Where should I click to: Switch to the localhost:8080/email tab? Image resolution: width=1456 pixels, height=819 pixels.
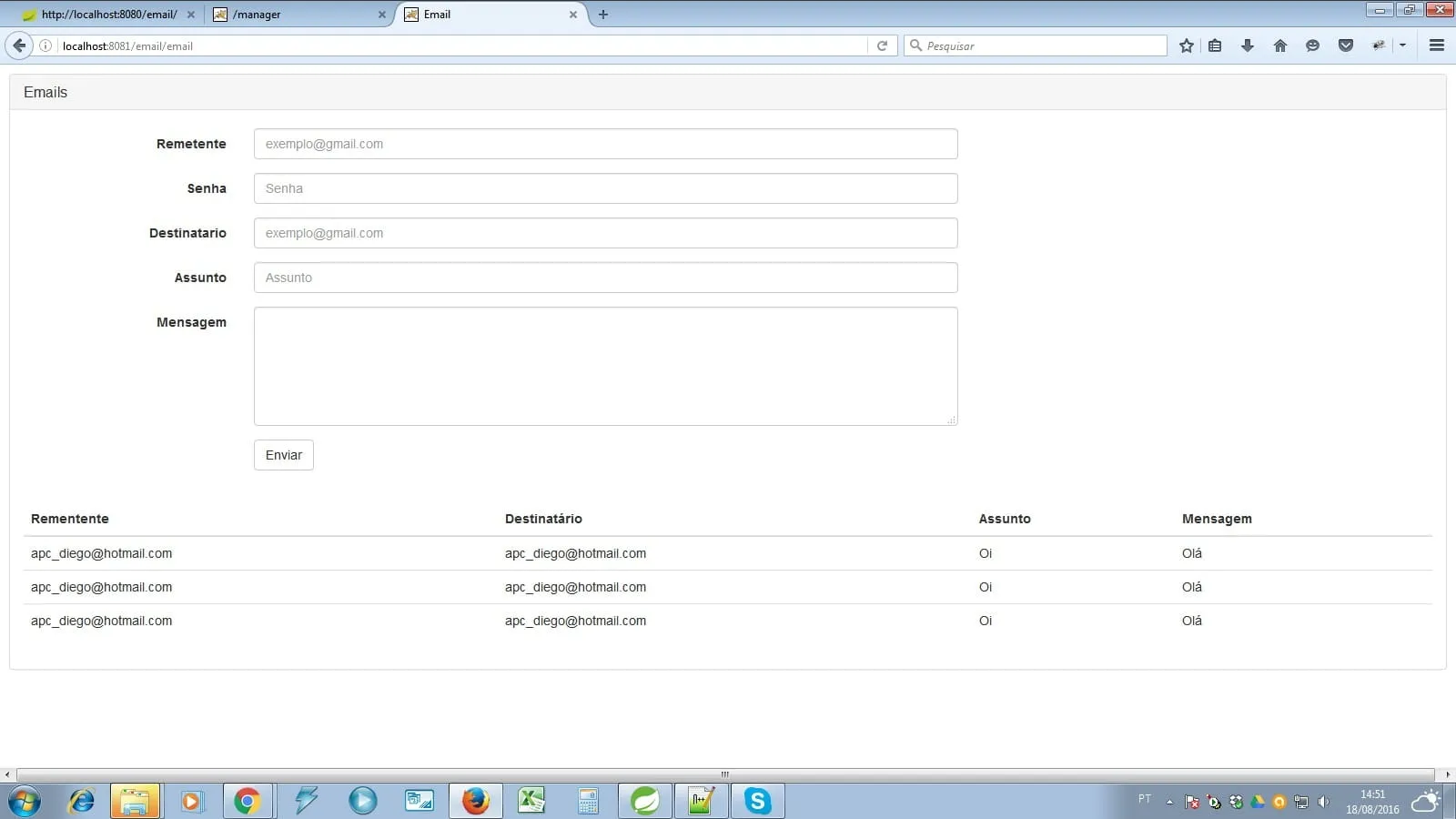click(105, 15)
